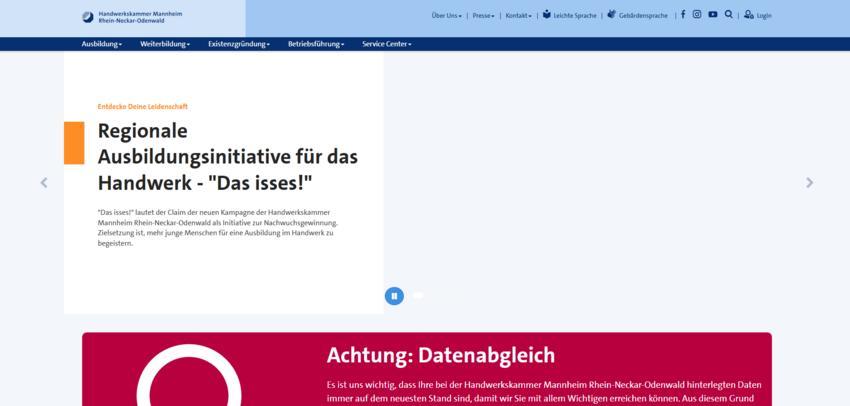The width and height of the screenshot is (850, 406).
Task: Open the Facebook page icon
Action: [683, 15]
